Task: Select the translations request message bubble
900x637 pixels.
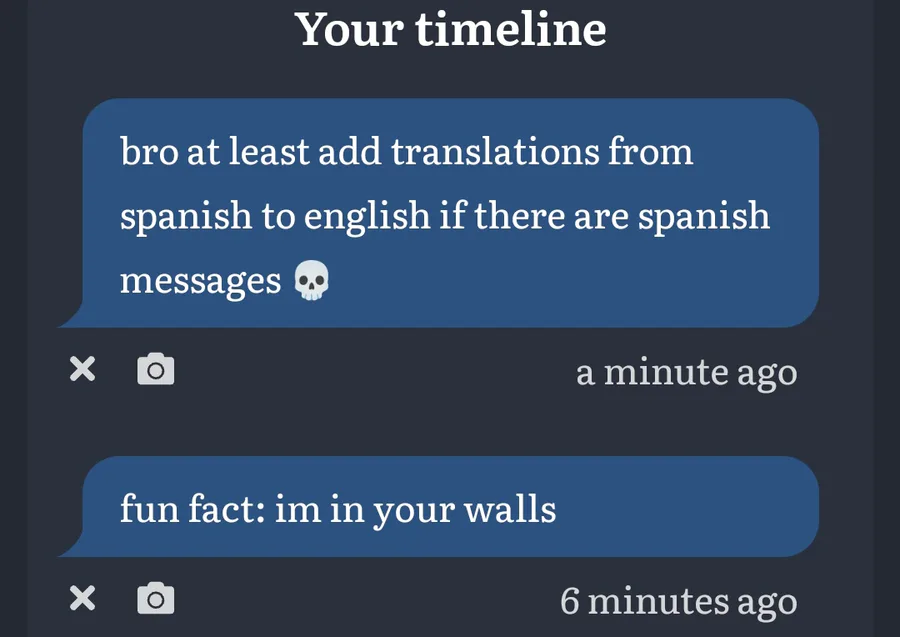Action: pos(439,213)
